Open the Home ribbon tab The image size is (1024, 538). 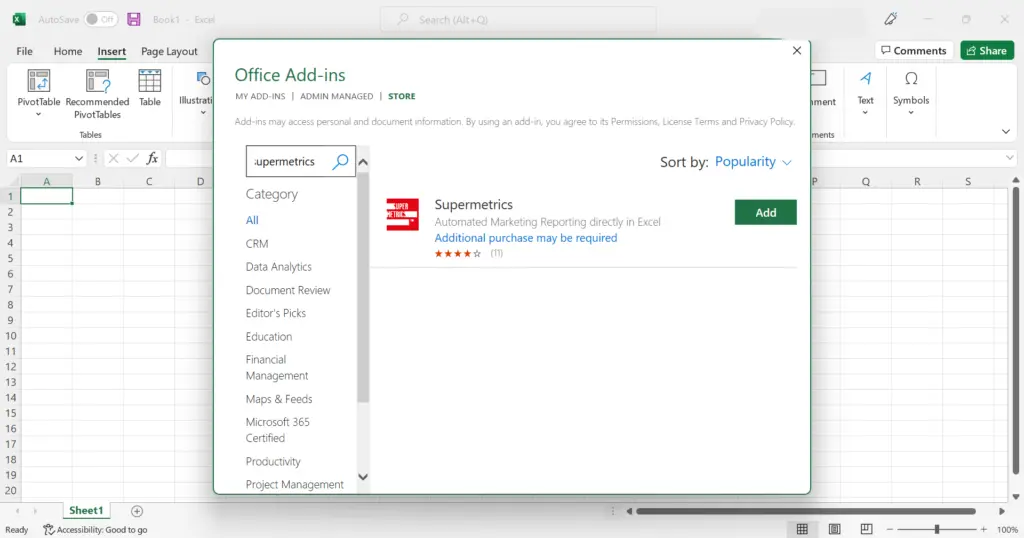[68, 51]
